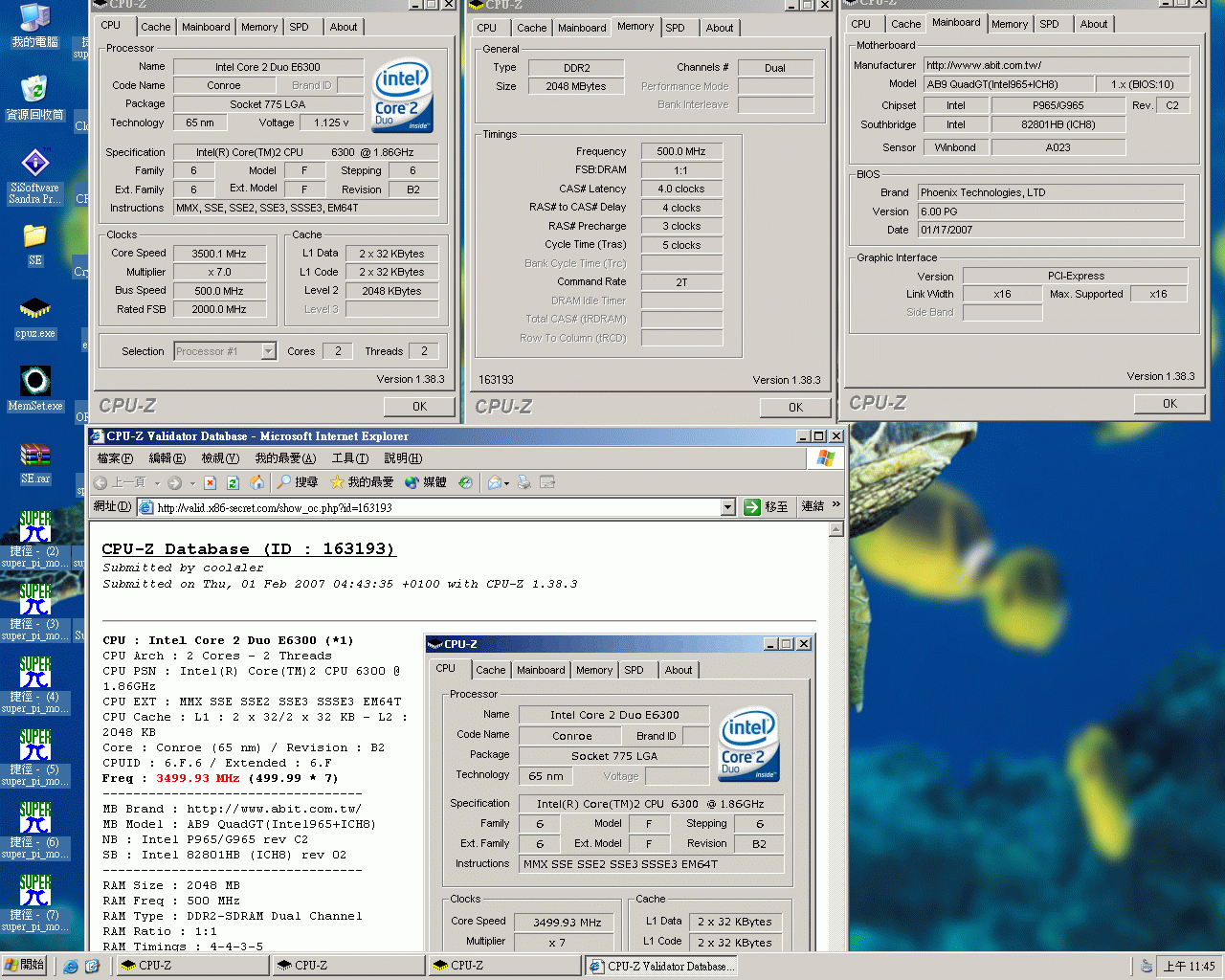Click the 'CPU-Z Database (ID : 163193)' heading
The width and height of the screenshot is (1225, 980).
[x=249, y=549]
